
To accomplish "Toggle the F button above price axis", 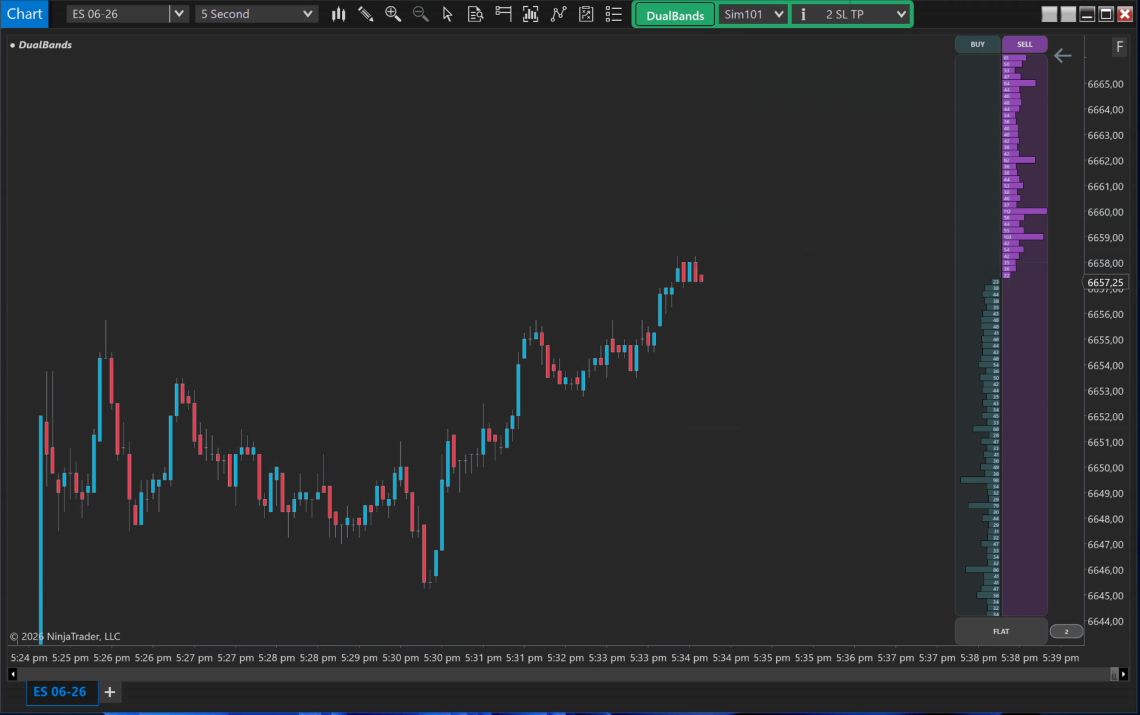I will (1120, 47).
